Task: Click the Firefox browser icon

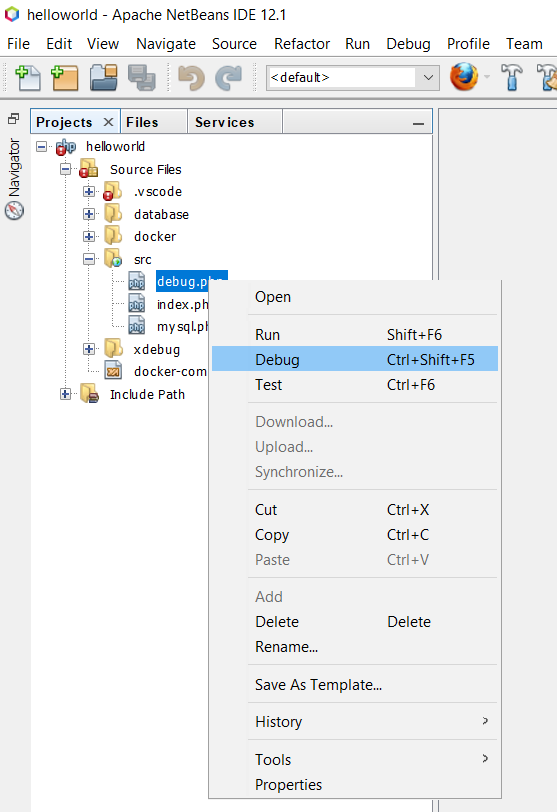Action: pyautogui.click(x=464, y=77)
